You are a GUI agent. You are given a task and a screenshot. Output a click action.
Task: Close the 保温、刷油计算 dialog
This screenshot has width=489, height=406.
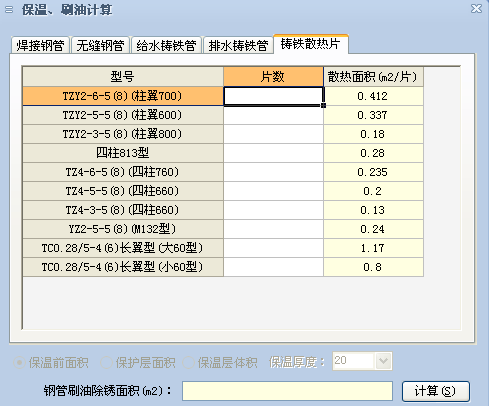coord(476,8)
